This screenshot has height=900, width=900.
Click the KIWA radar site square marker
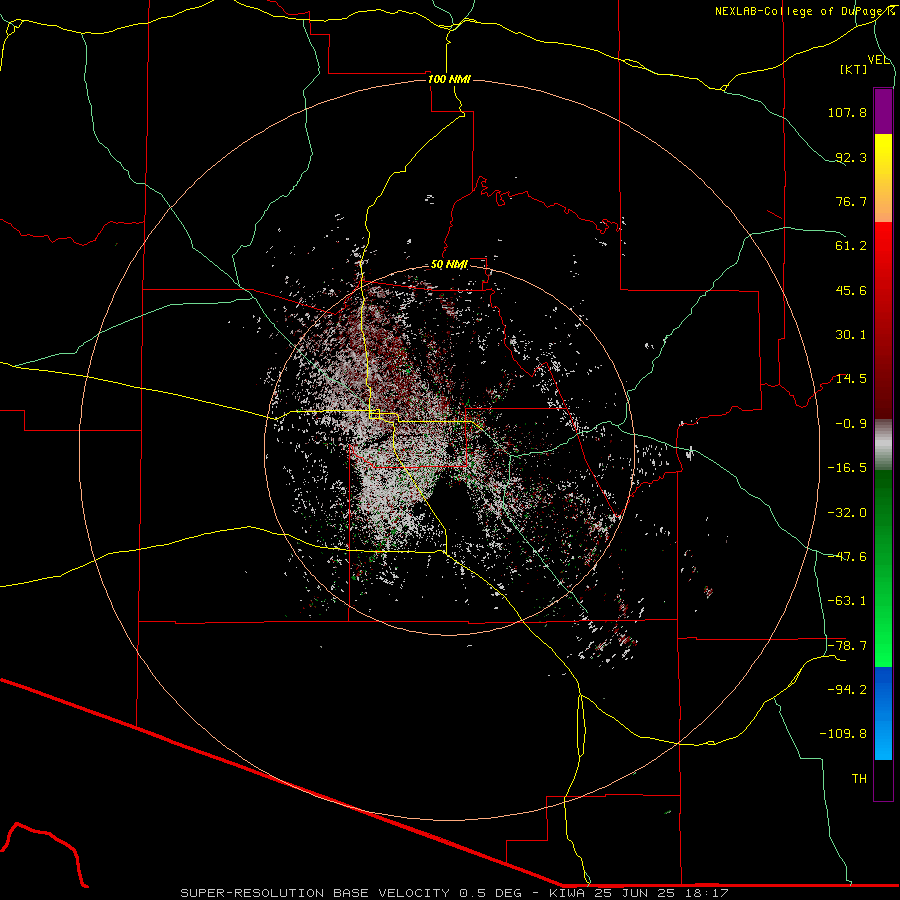375,414
